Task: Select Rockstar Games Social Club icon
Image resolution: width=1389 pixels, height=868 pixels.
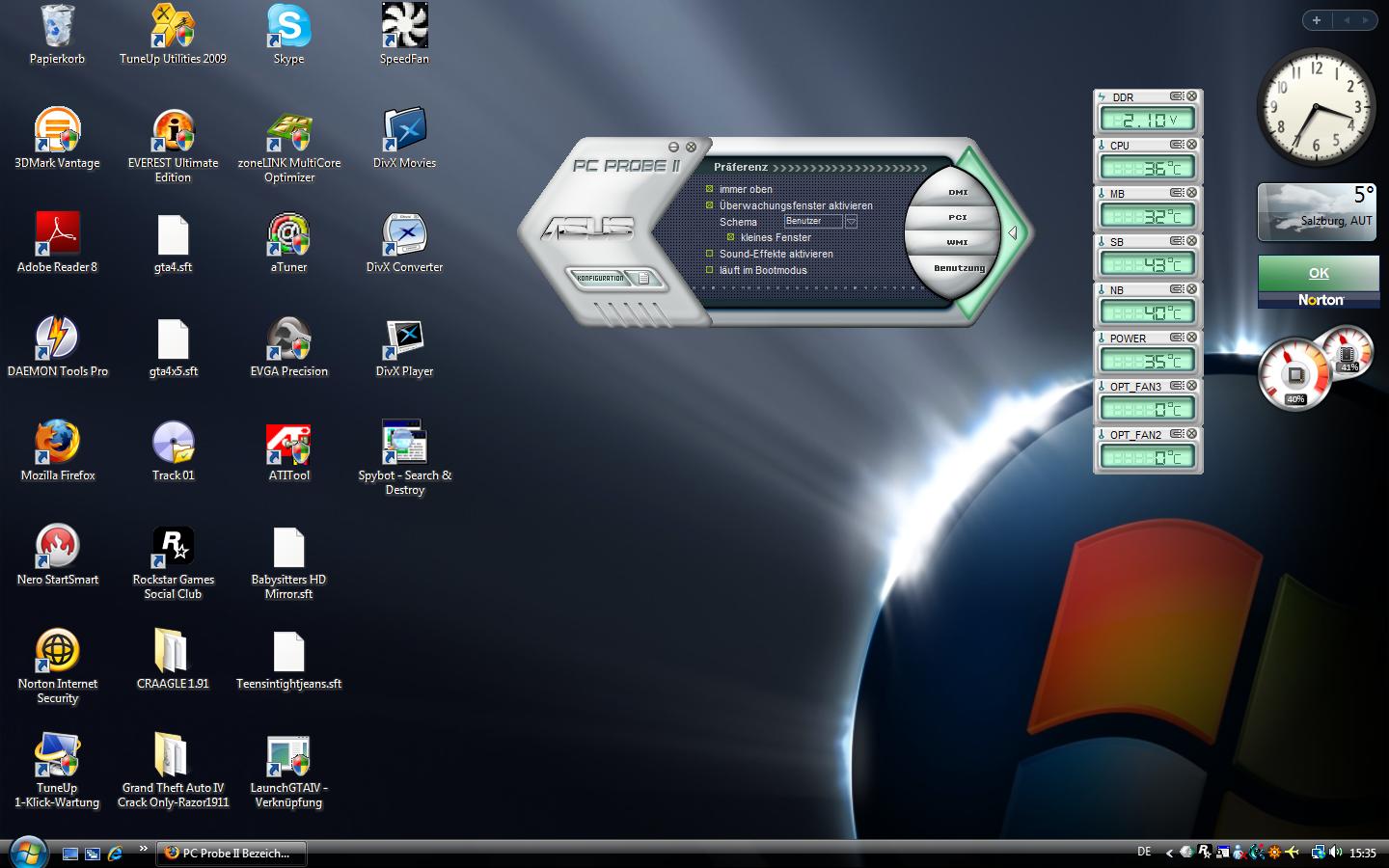Action: 173,562
